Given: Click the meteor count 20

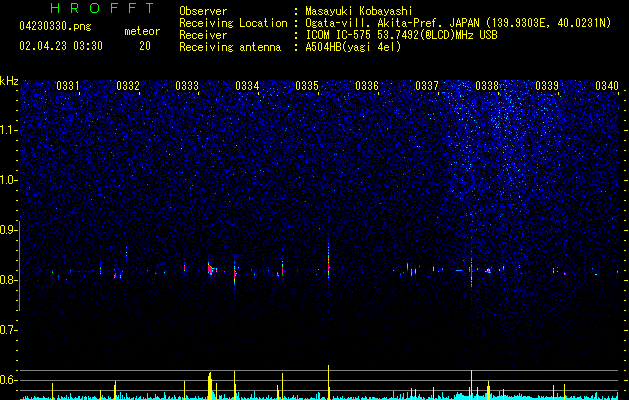Looking at the screenshot, I should [145, 46].
